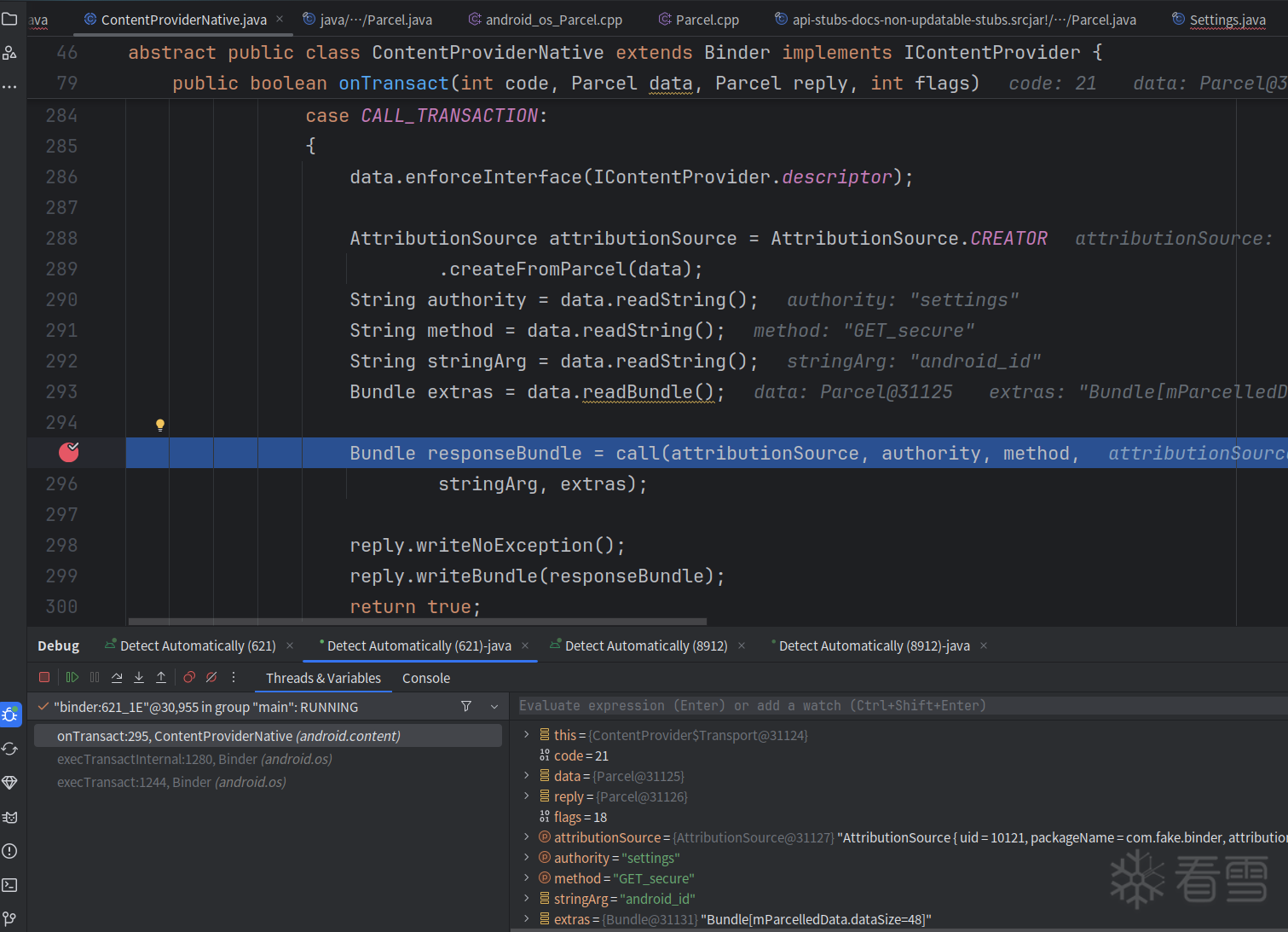Image resolution: width=1288 pixels, height=932 pixels.
Task: Open the Logcat tool window
Action: tap(10, 817)
